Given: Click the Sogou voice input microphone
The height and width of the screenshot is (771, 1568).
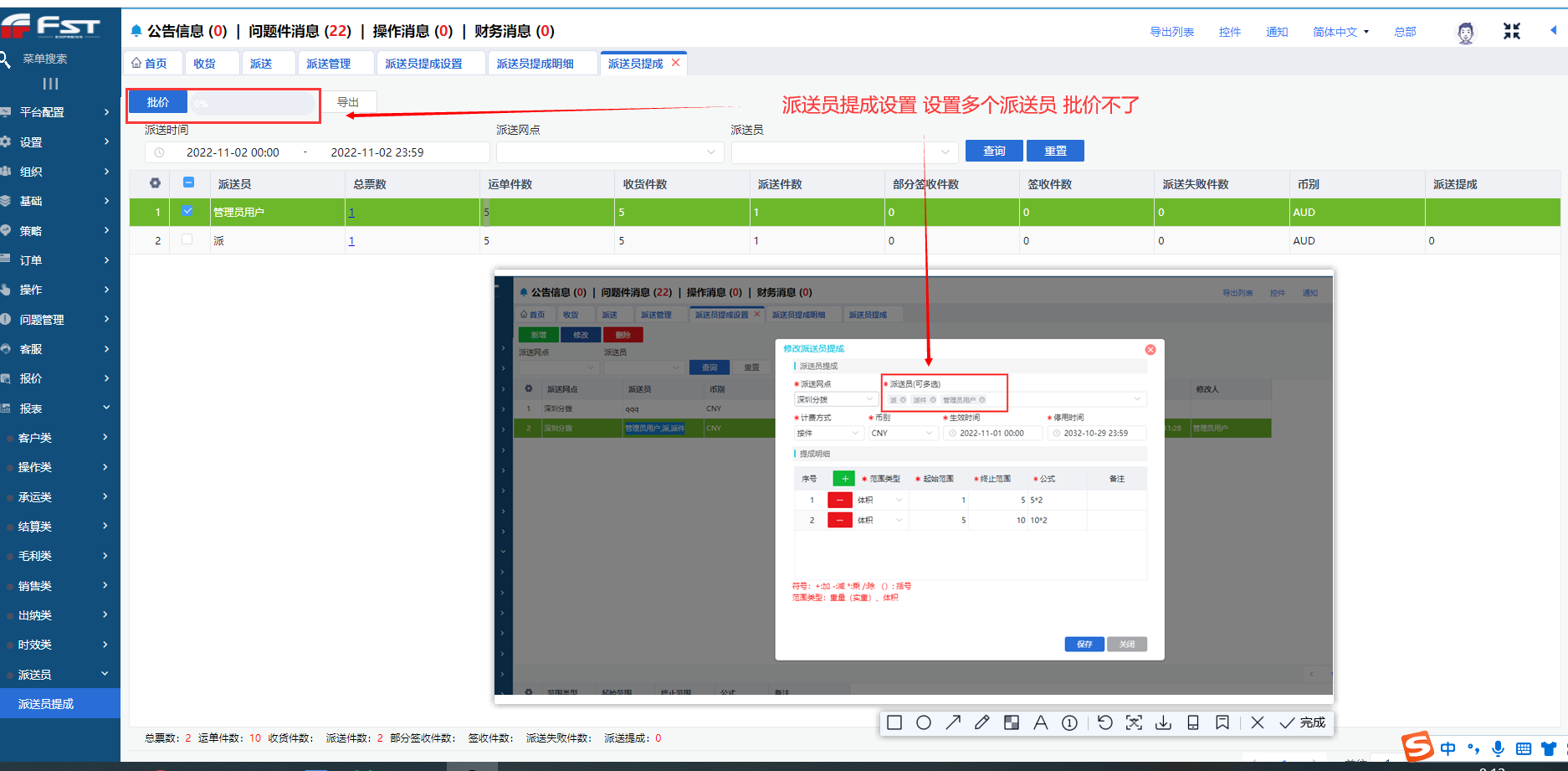Looking at the screenshot, I should tap(1499, 748).
